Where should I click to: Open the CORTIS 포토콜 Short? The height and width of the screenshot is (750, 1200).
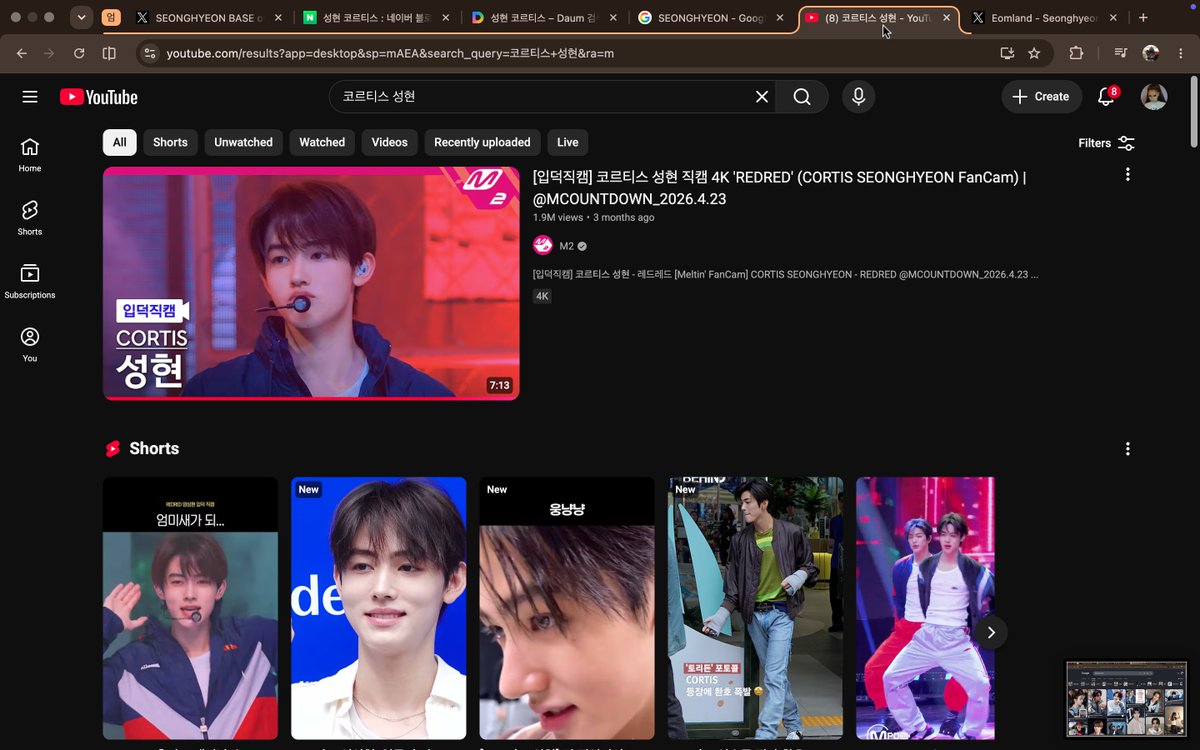tap(755, 608)
